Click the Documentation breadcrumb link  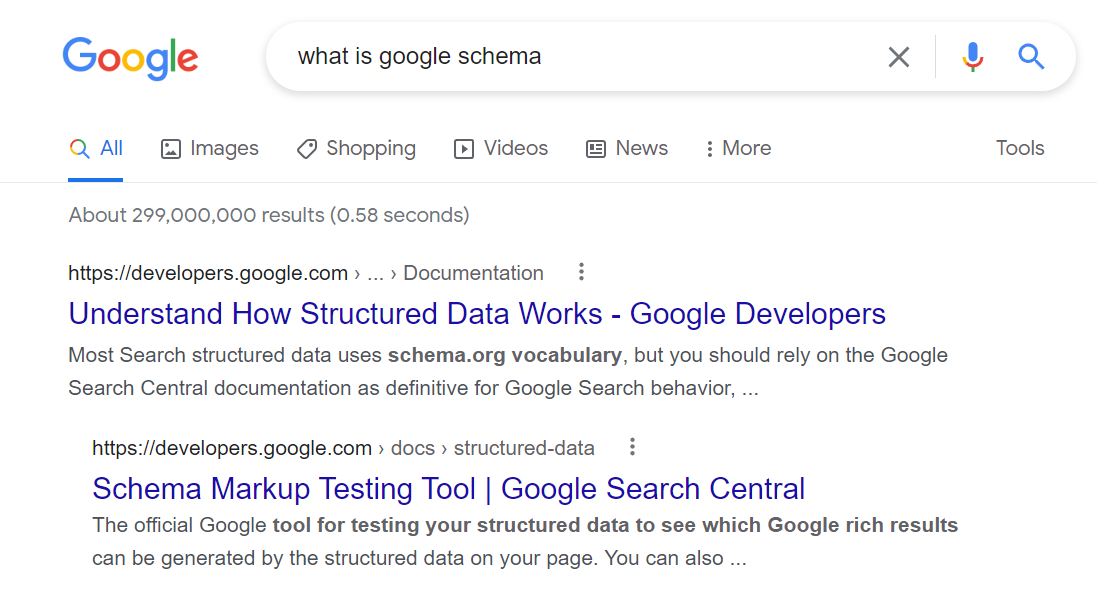click(473, 272)
